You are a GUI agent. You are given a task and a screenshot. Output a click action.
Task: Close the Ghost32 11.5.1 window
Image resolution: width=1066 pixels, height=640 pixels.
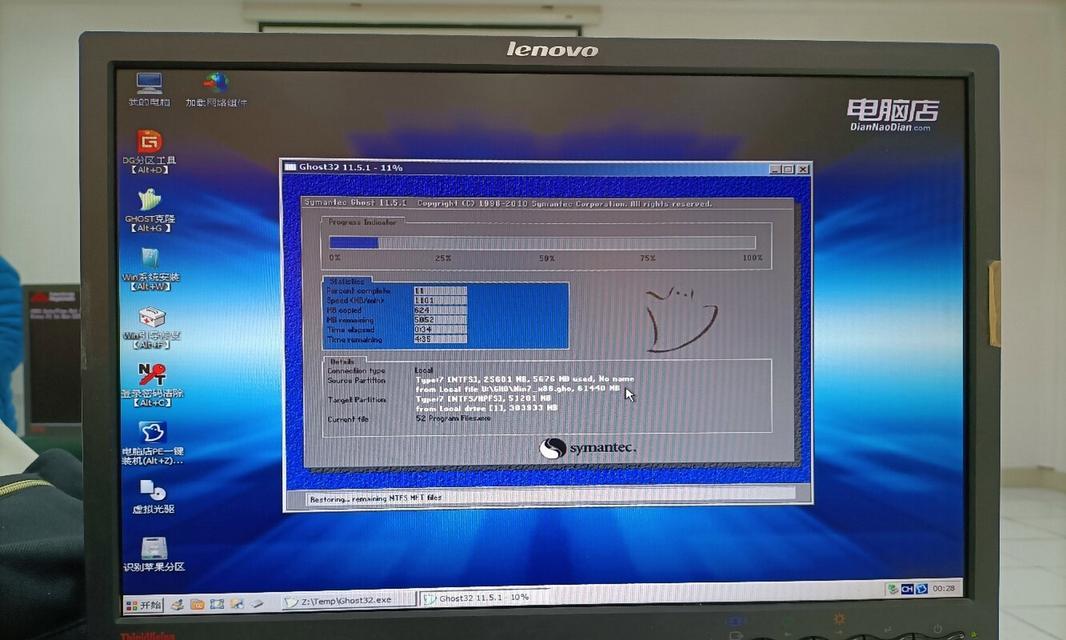pos(802,169)
